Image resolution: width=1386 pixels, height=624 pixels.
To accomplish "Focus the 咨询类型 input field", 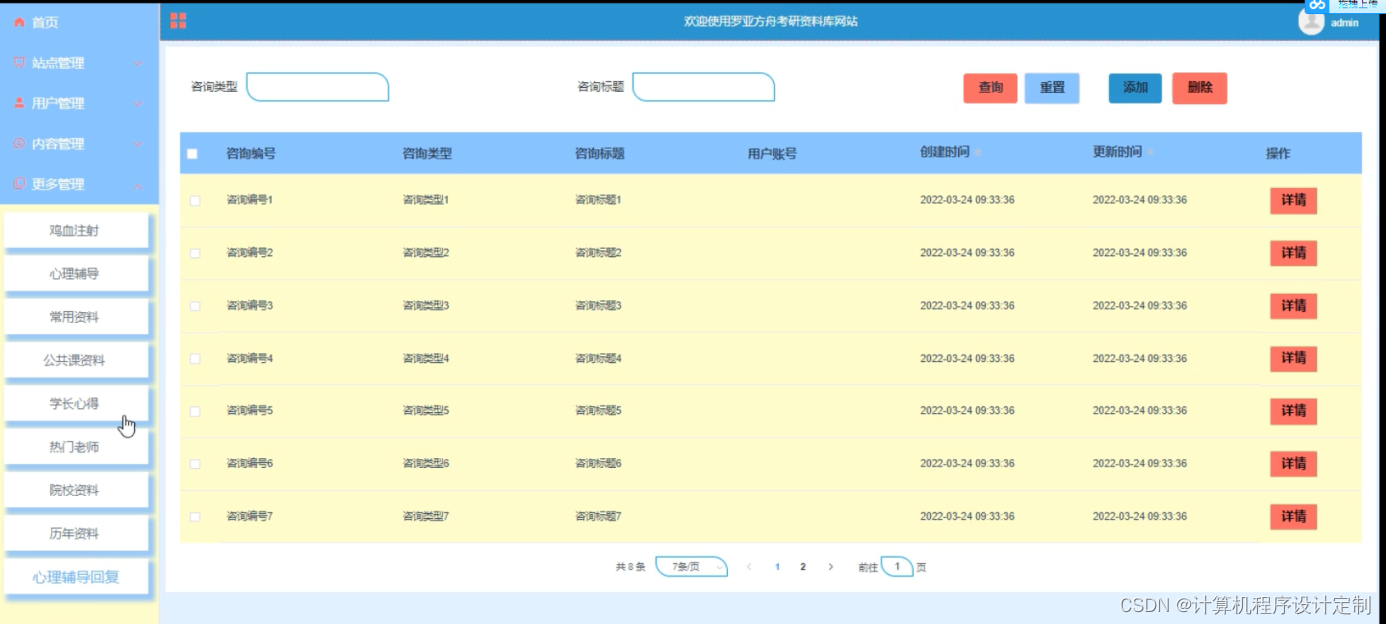I will click(317, 87).
